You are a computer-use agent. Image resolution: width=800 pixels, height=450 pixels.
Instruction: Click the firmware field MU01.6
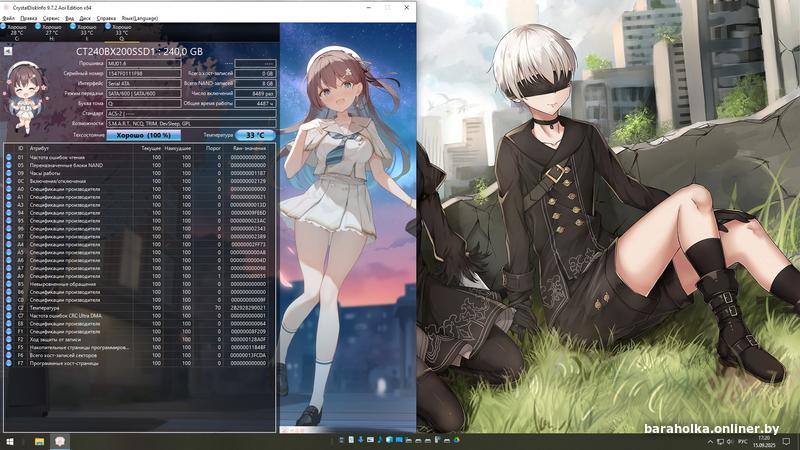pyautogui.click(x=143, y=64)
